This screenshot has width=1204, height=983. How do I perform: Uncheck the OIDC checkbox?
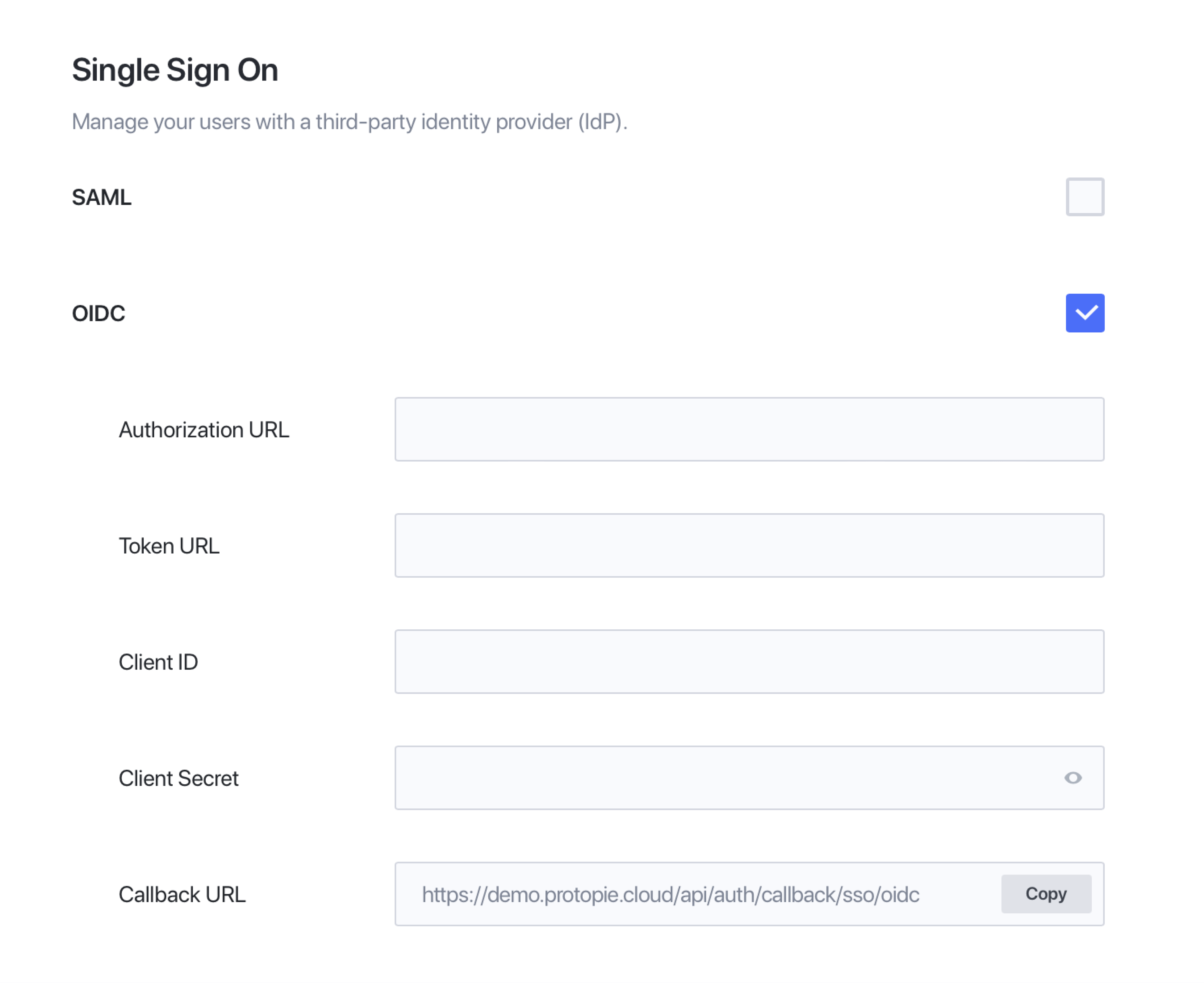click(x=1084, y=313)
